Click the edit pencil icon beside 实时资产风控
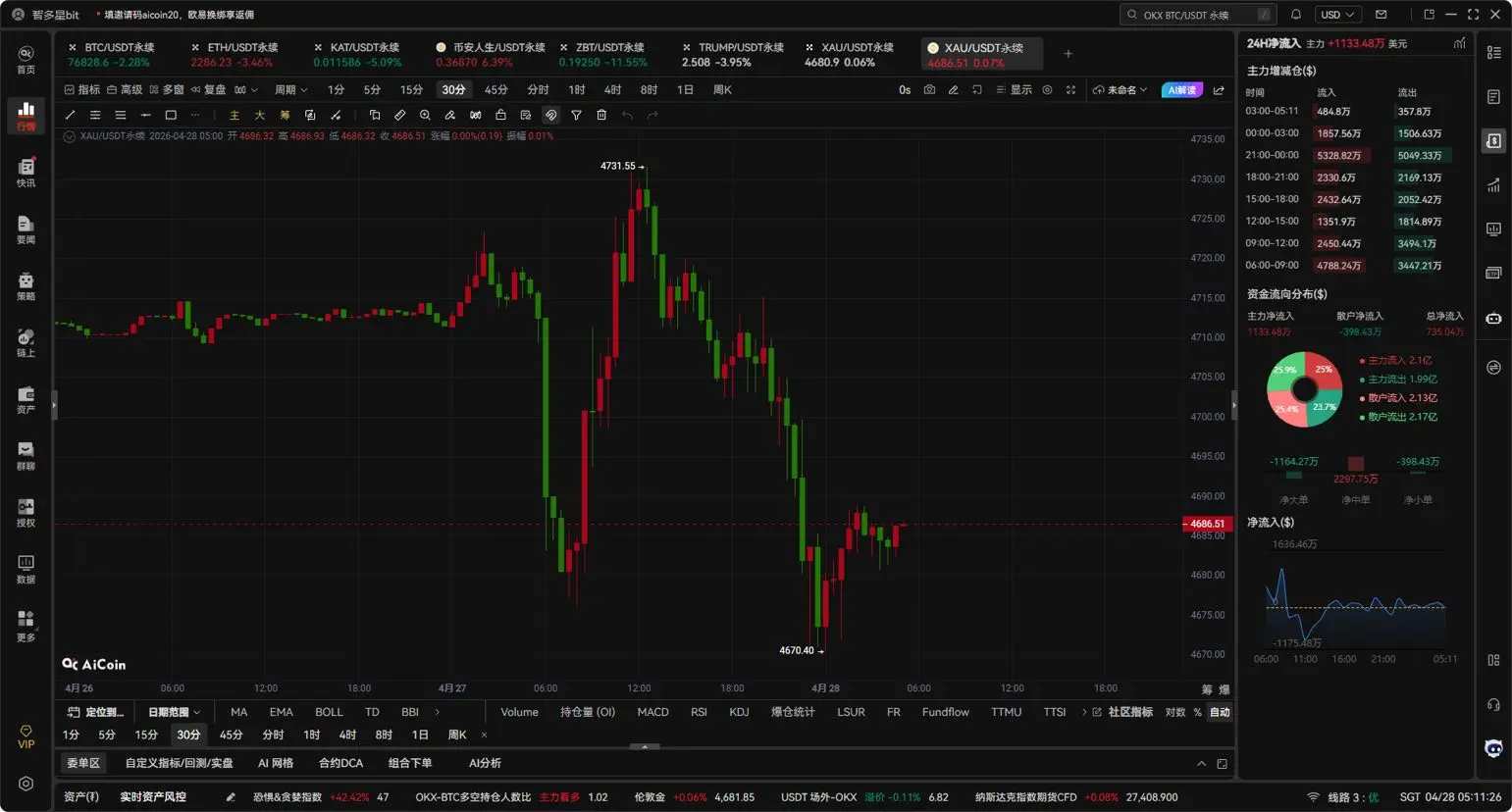The image size is (1512, 812). click(231, 797)
